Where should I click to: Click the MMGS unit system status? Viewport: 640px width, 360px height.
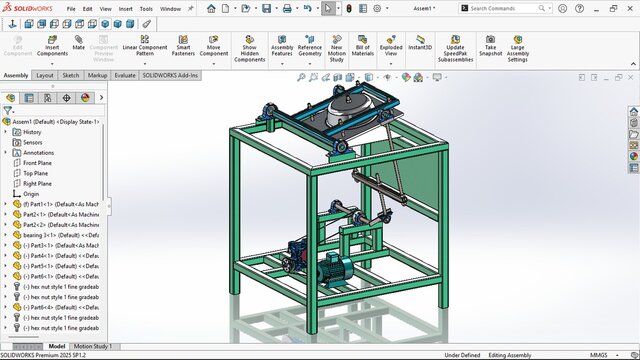599,355
